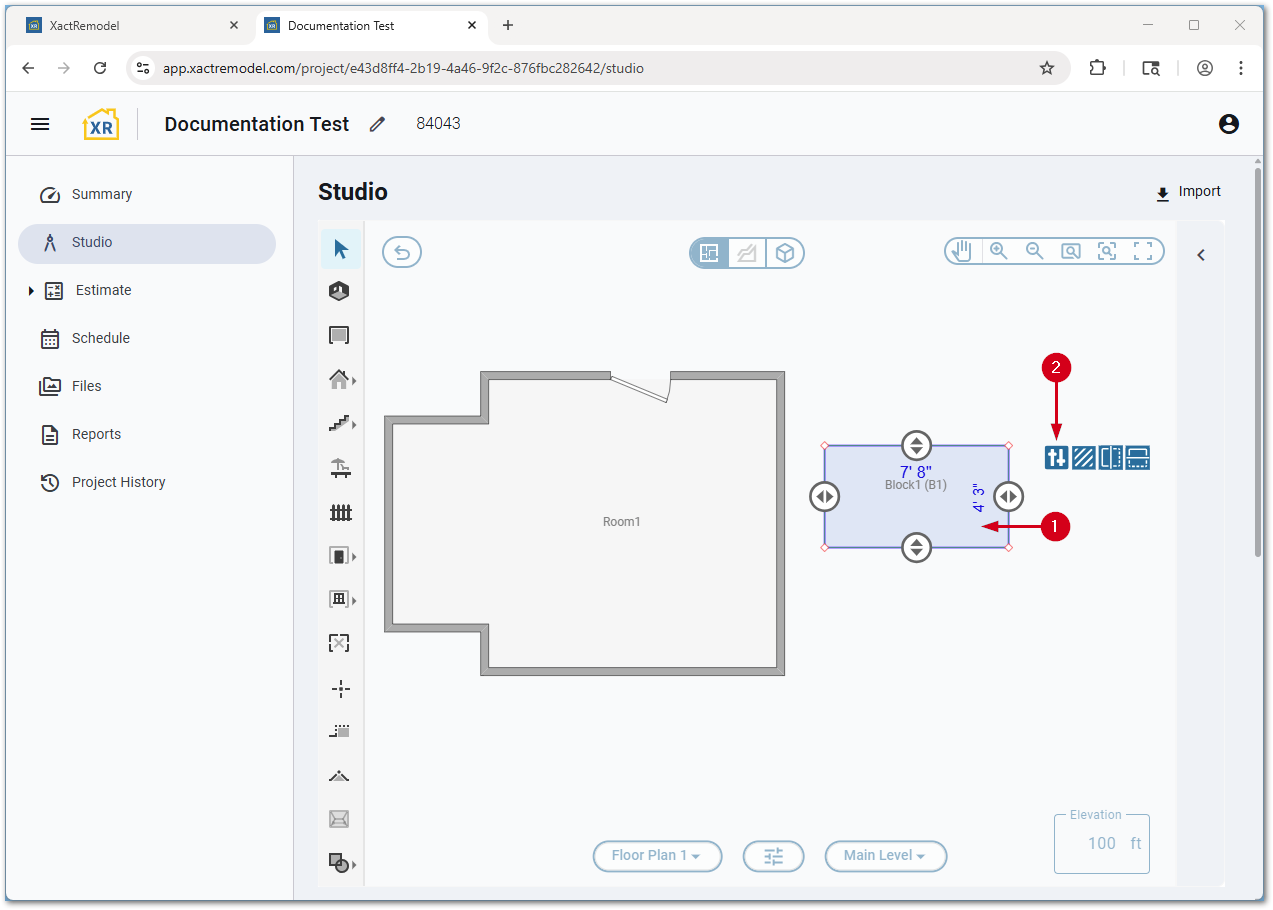The image size is (1273, 910).
Task: Edit the project name pencil icon
Action: click(377, 125)
